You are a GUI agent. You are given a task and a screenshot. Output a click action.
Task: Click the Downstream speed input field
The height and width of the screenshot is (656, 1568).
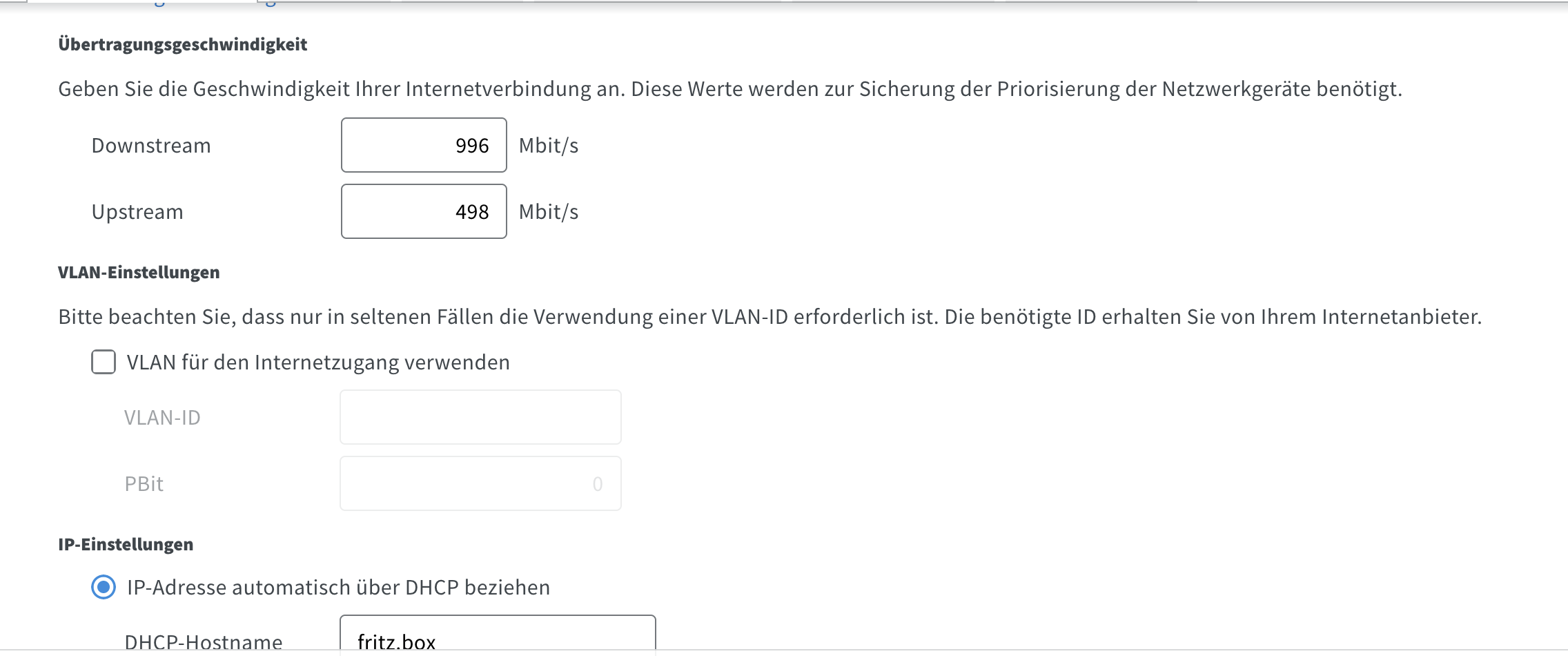[424, 145]
